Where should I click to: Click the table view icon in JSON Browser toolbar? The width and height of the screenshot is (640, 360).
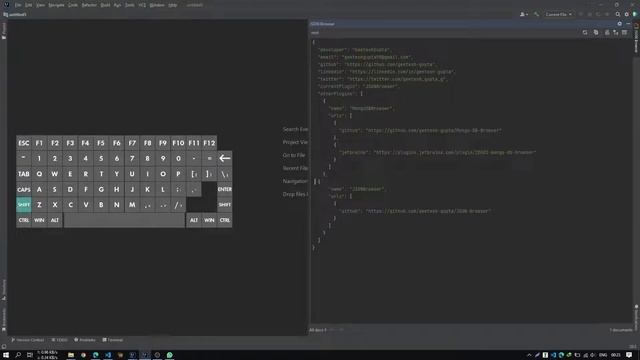(624, 32)
